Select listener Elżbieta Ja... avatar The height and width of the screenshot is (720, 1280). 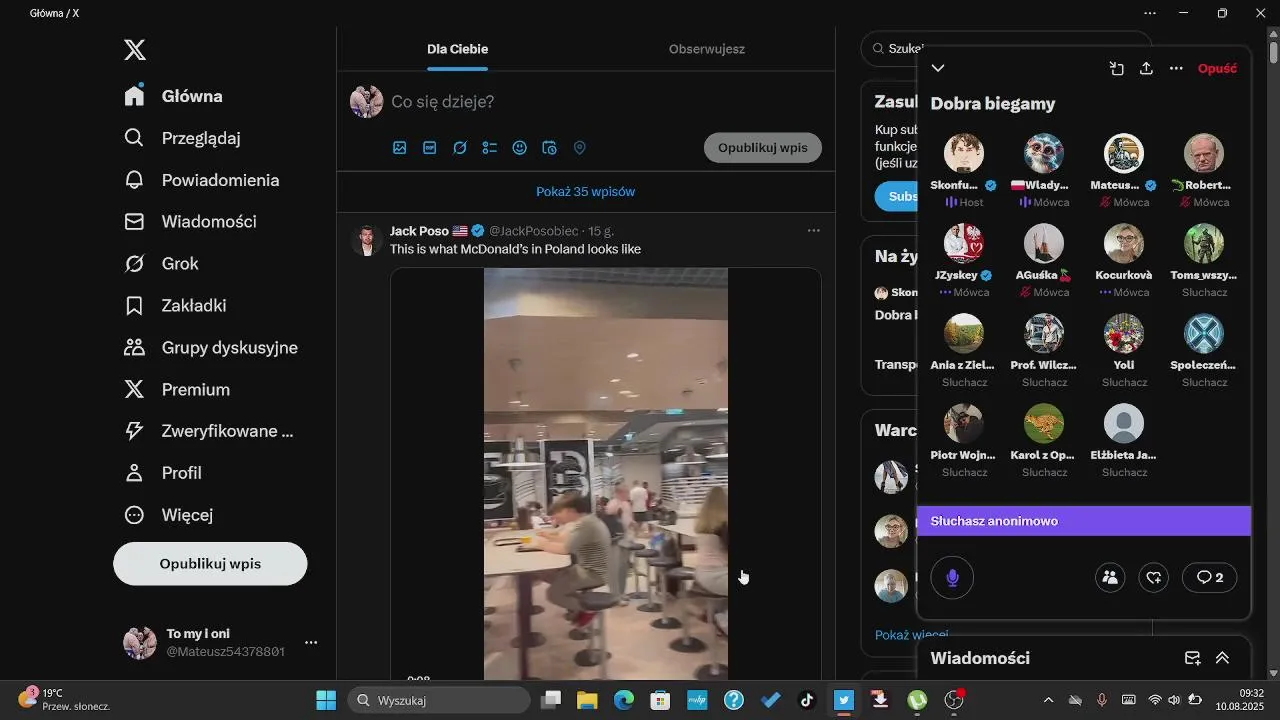point(1124,424)
